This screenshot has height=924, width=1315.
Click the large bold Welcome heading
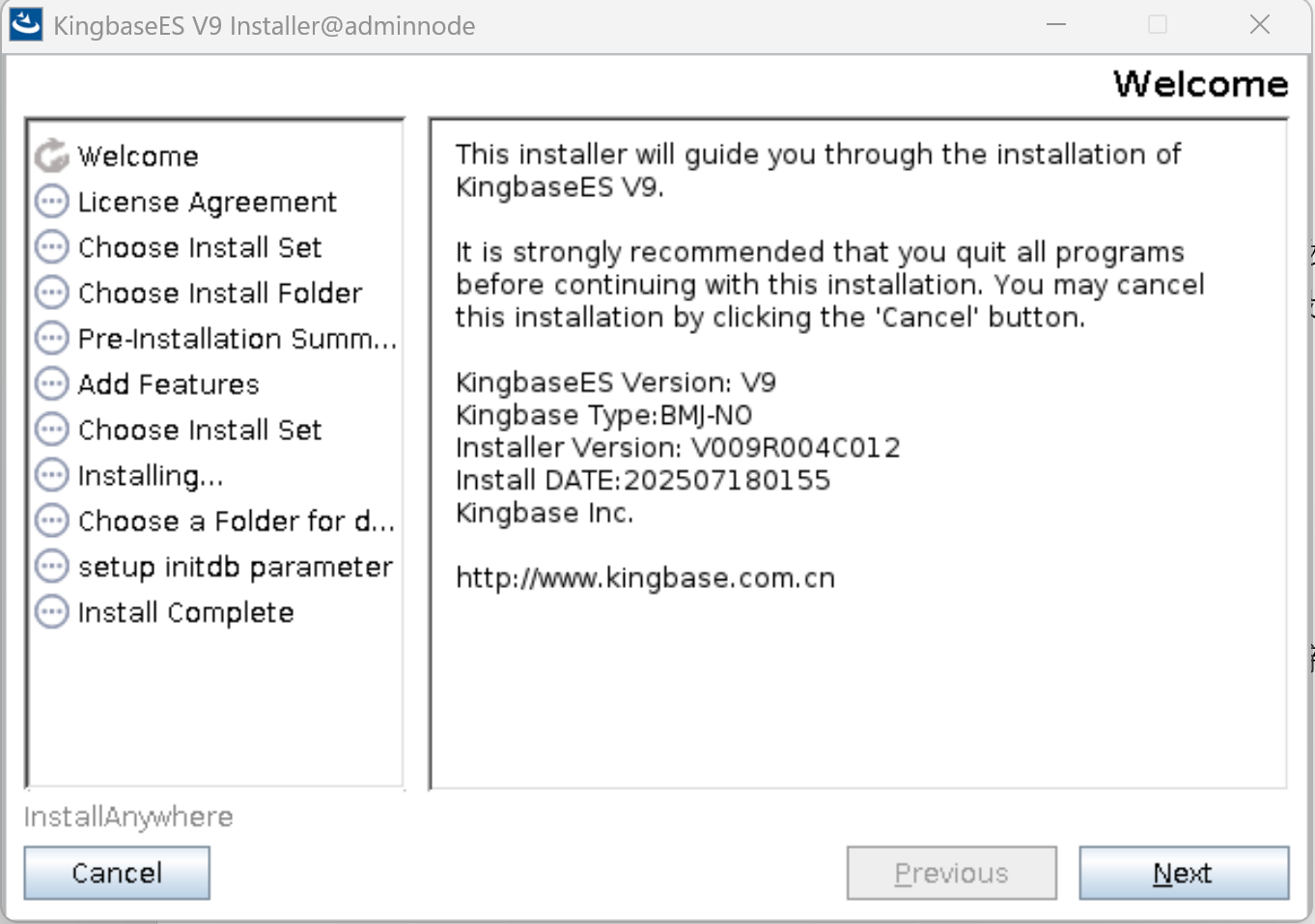(1200, 84)
